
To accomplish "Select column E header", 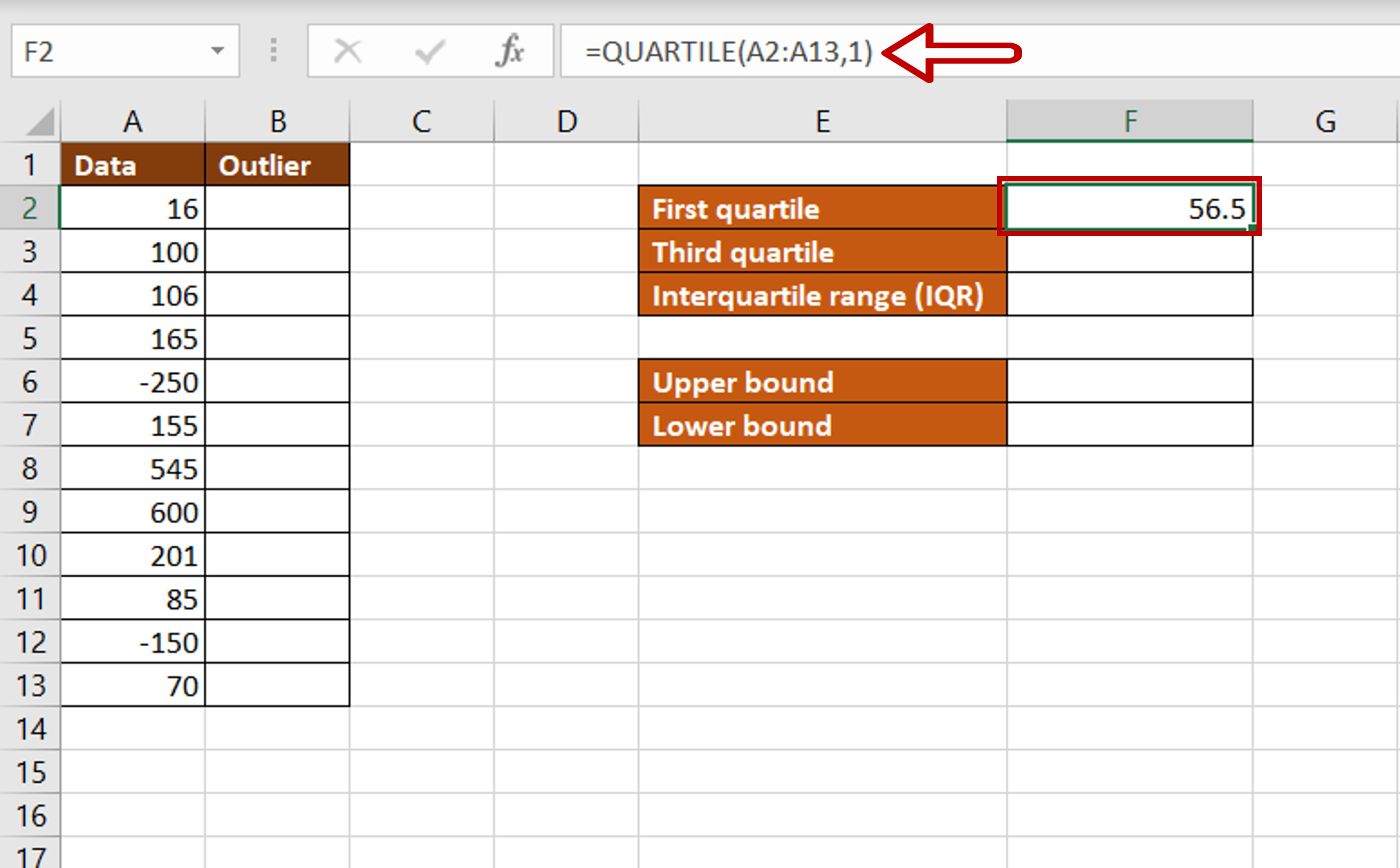I will [x=822, y=121].
